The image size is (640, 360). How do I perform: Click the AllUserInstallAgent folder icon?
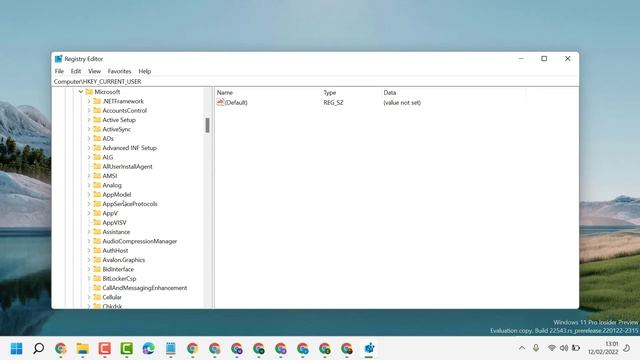[97, 167]
